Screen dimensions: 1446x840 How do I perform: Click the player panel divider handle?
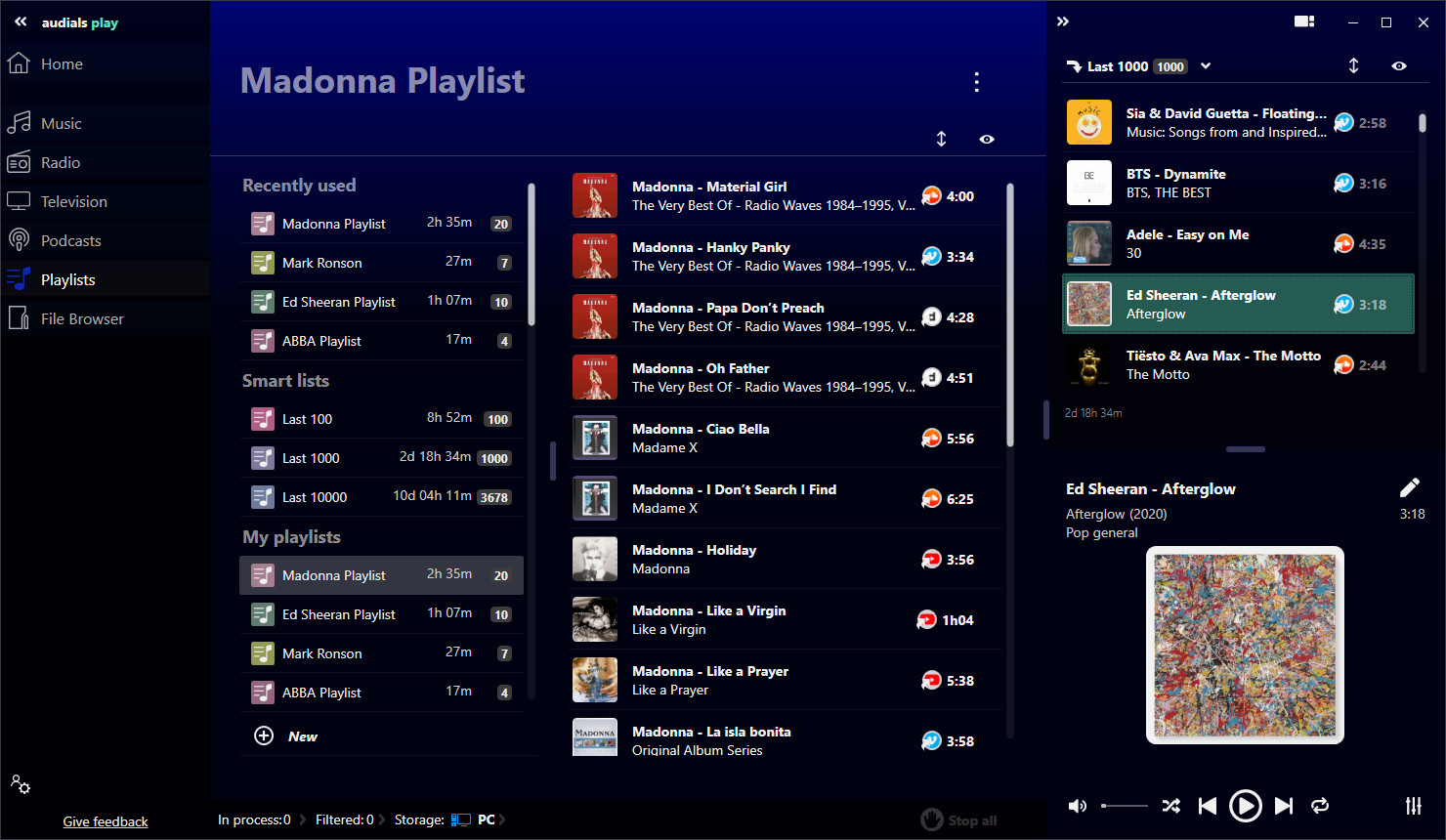[x=1246, y=449]
